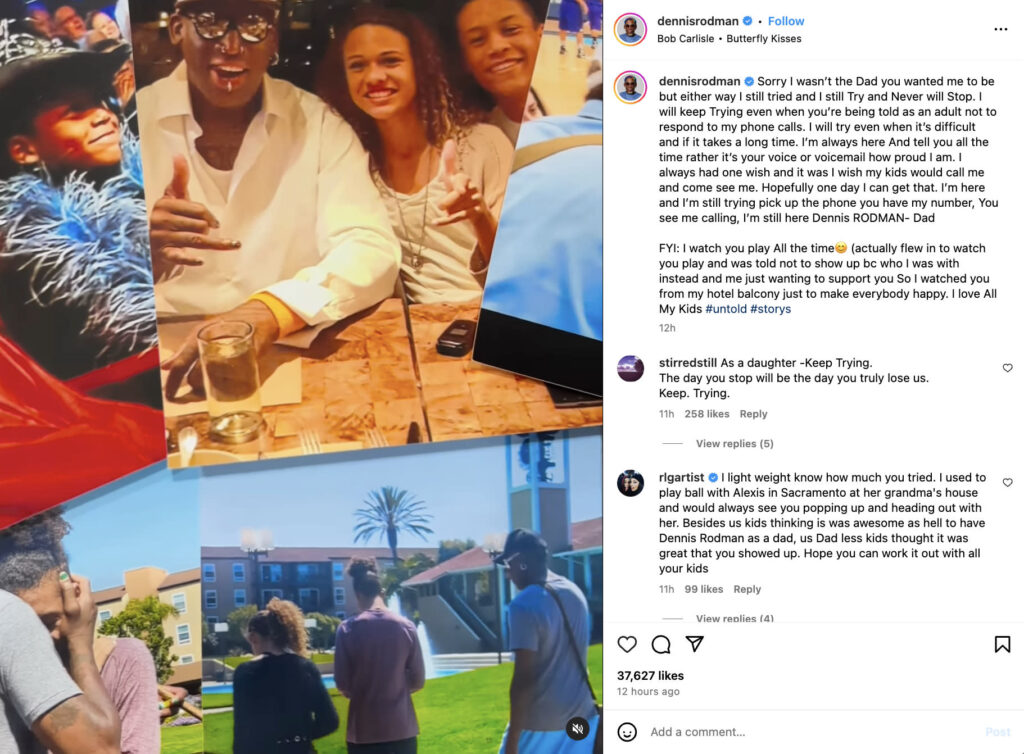
Task: Open dennisrodman profile picture in header
Action: [x=630, y=29]
